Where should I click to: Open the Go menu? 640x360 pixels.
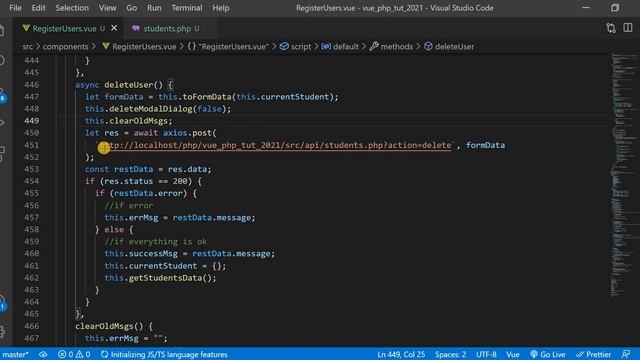click(x=131, y=8)
